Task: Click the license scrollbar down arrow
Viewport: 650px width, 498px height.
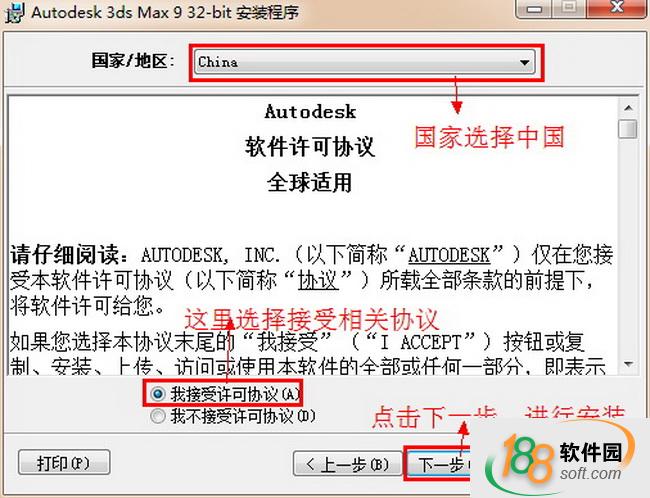Action: pyautogui.click(x=628, y=364)
